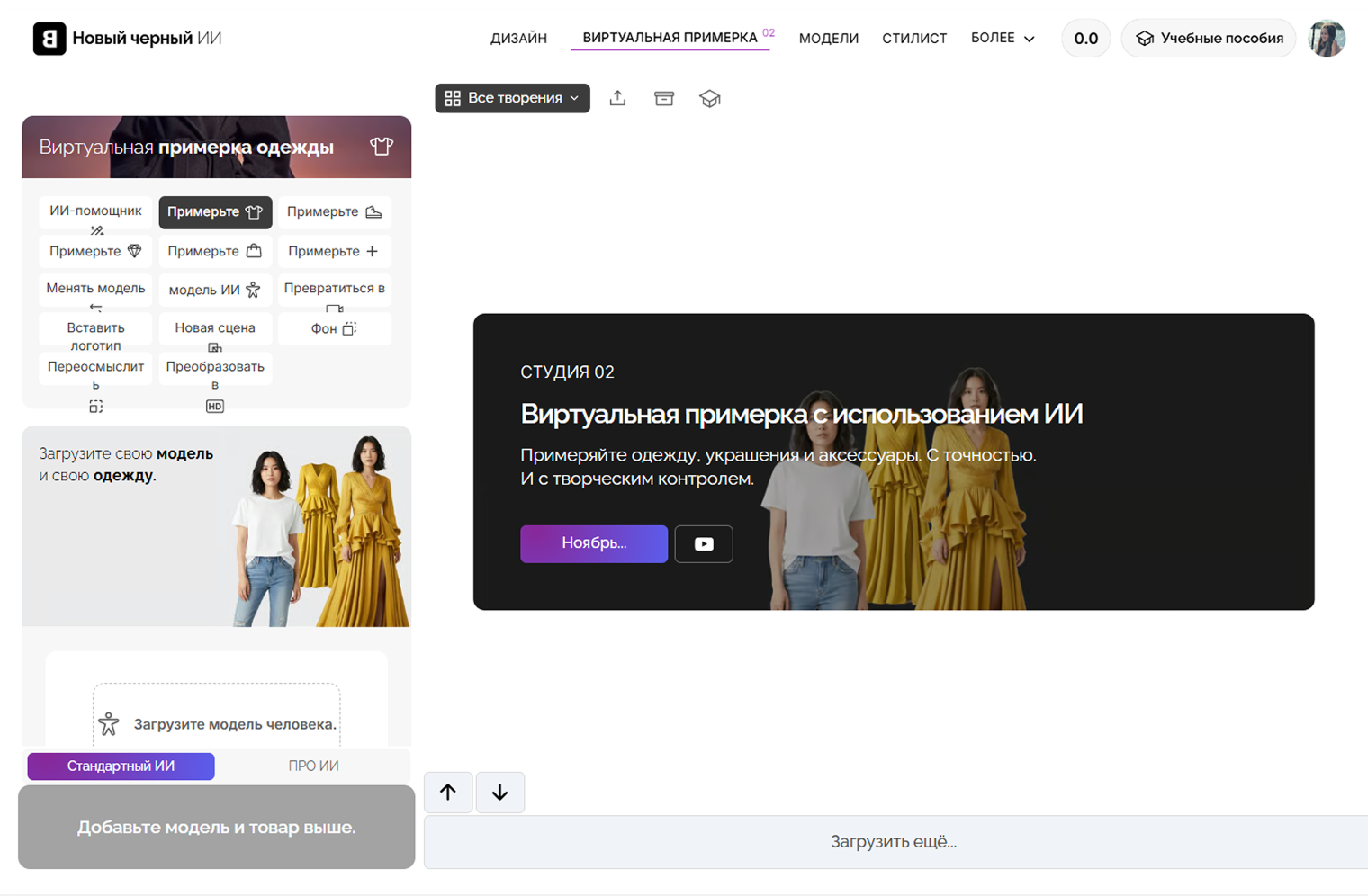Screen dimensions: 1368x896
Task: Click the archive box icon in toolbar
Action: pos(664,98)
